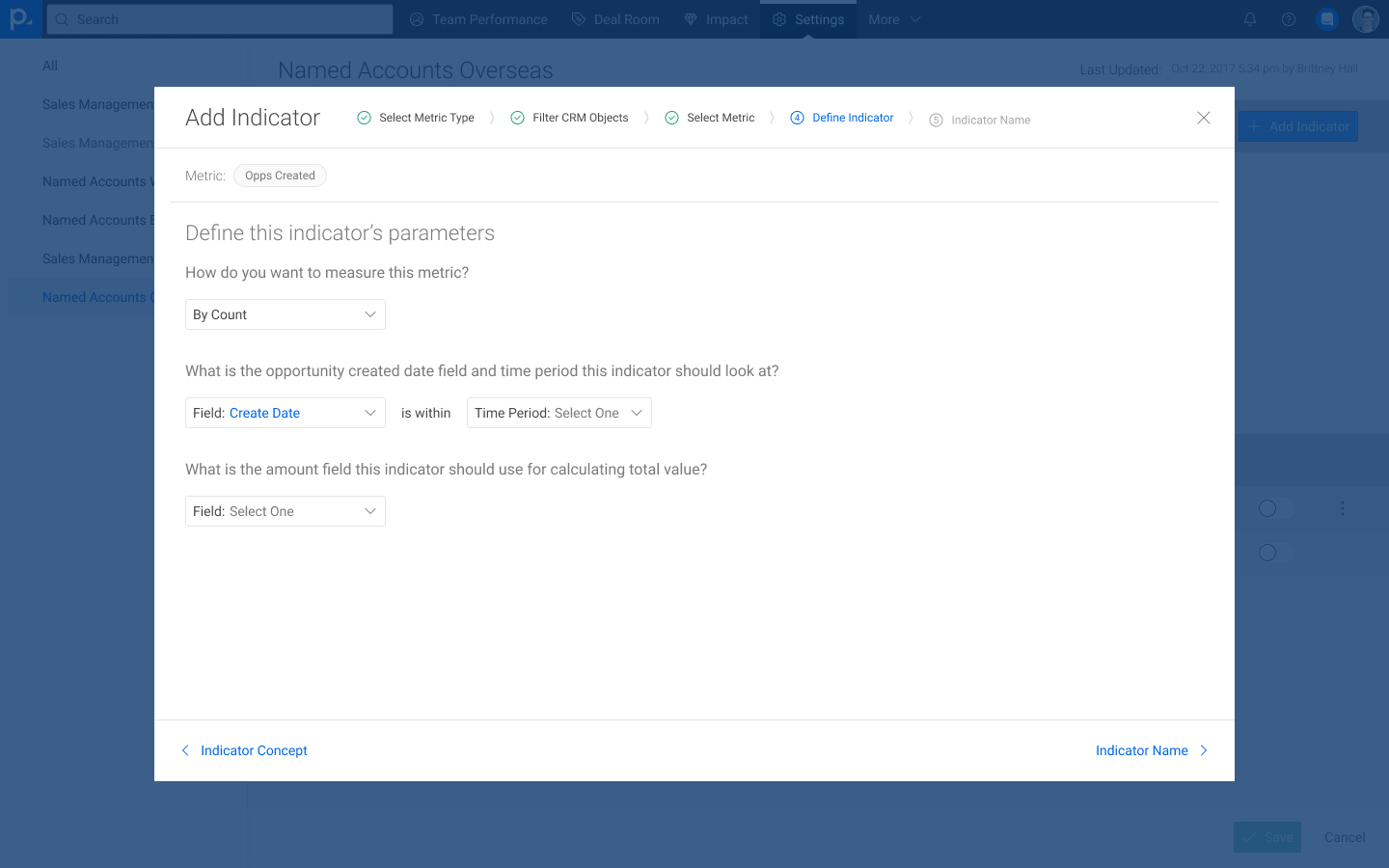This screenshot has width=1389, height=868.
Task: Open the Create Date field dropdown
Action: pyautogui.click(x=285, y=413)
